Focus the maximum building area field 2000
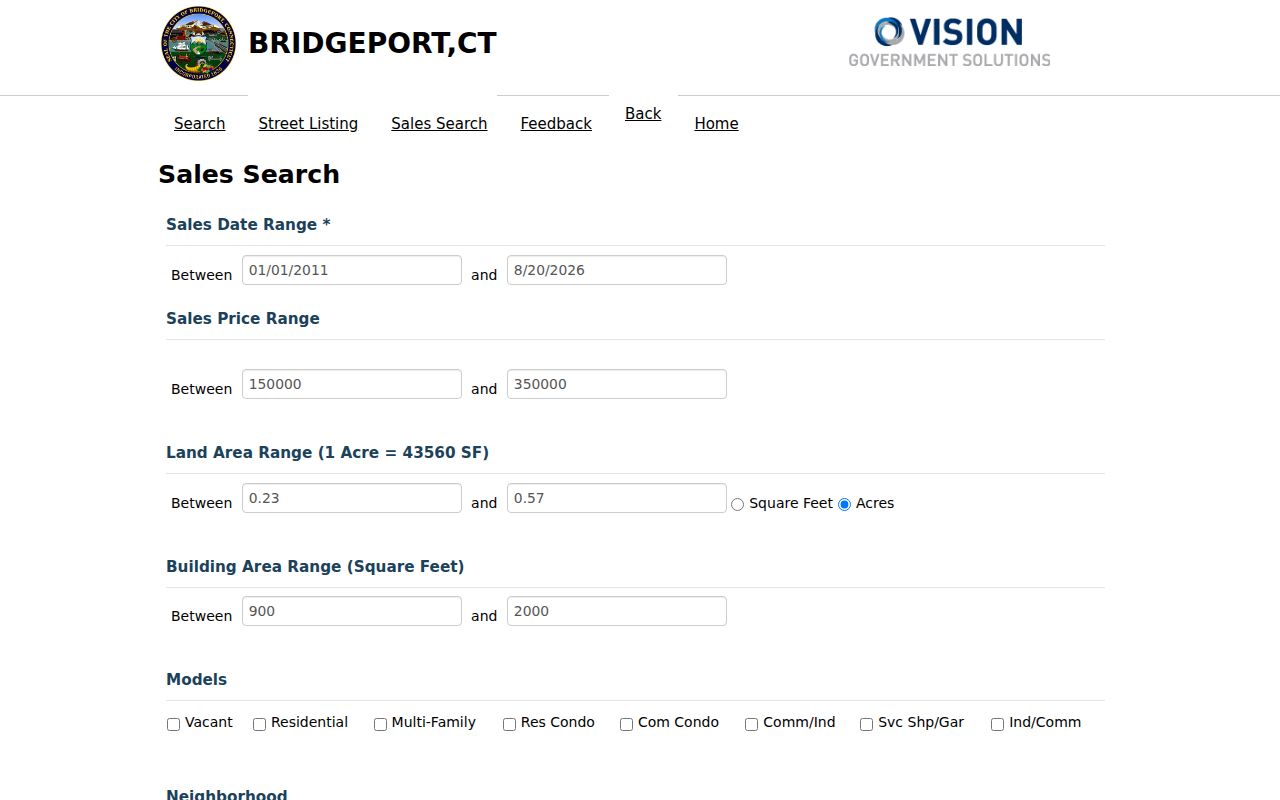The image size is (1280, 800). click(617, 611)
